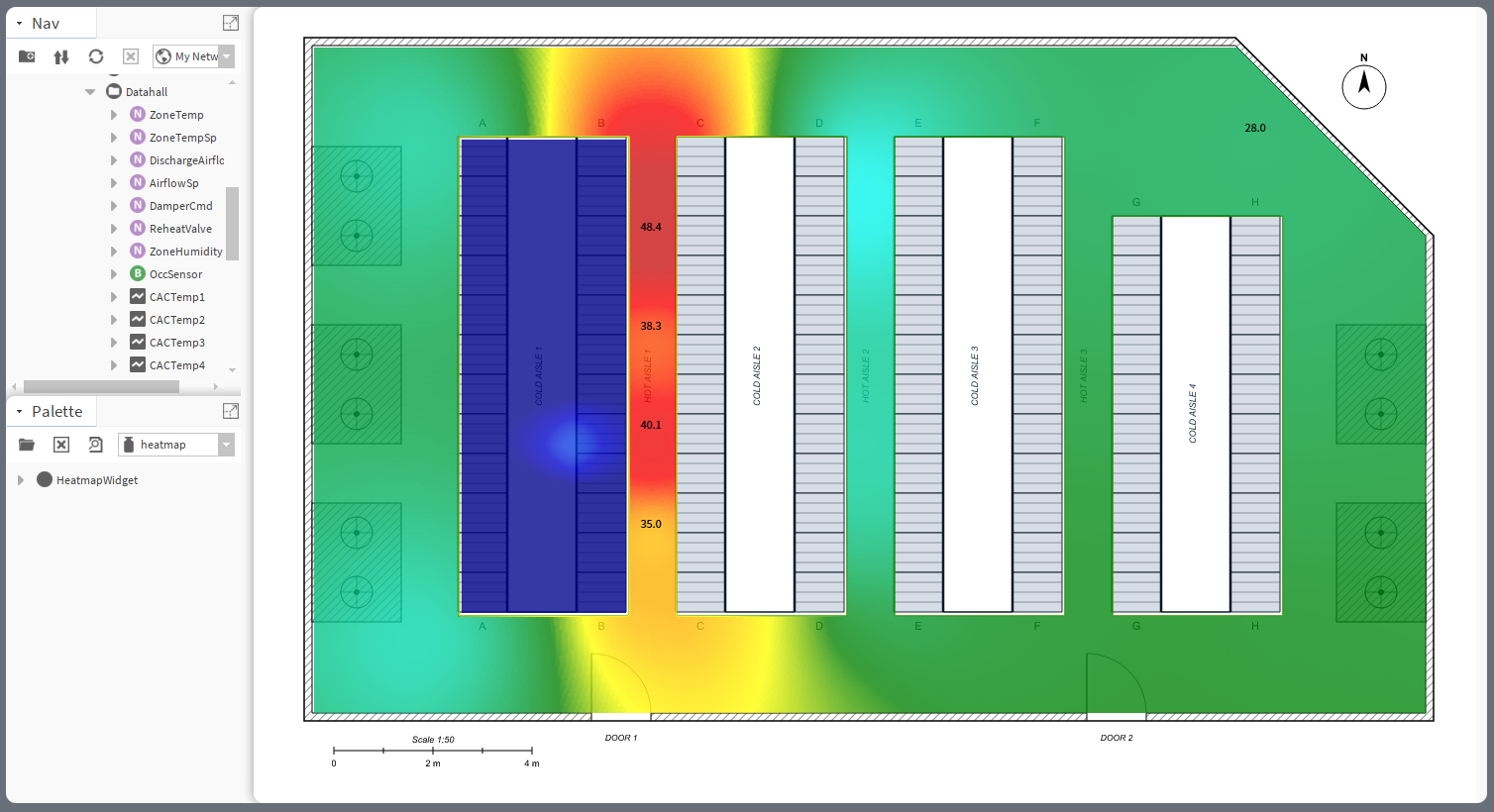Open the My Network nav dropdown
The width and height of the screenshot is (1494, 812).
(227, 56)
